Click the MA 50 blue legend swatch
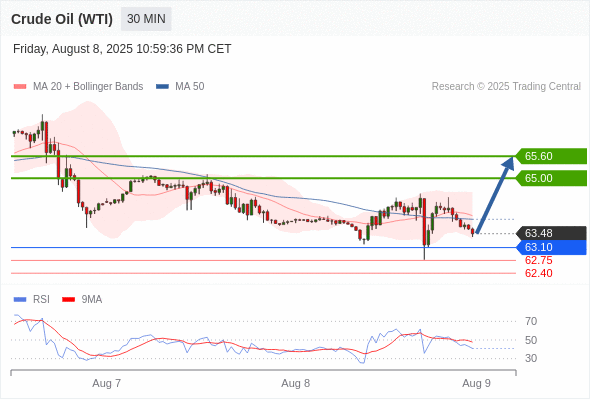The height and width of the screenshot is (400, 590). pos(162,87)
